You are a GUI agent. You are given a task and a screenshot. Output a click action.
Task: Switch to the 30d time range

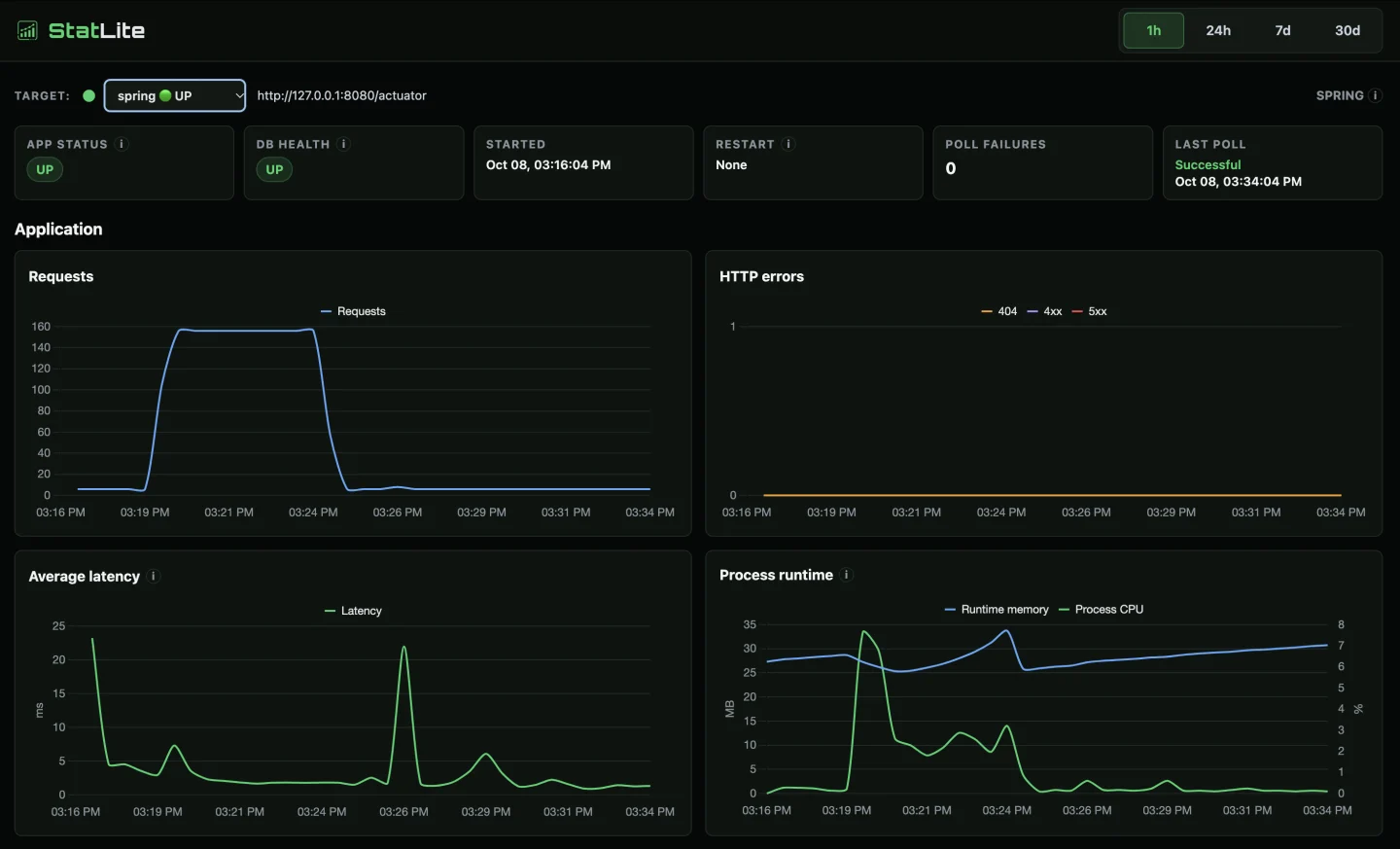(1347, 30)
